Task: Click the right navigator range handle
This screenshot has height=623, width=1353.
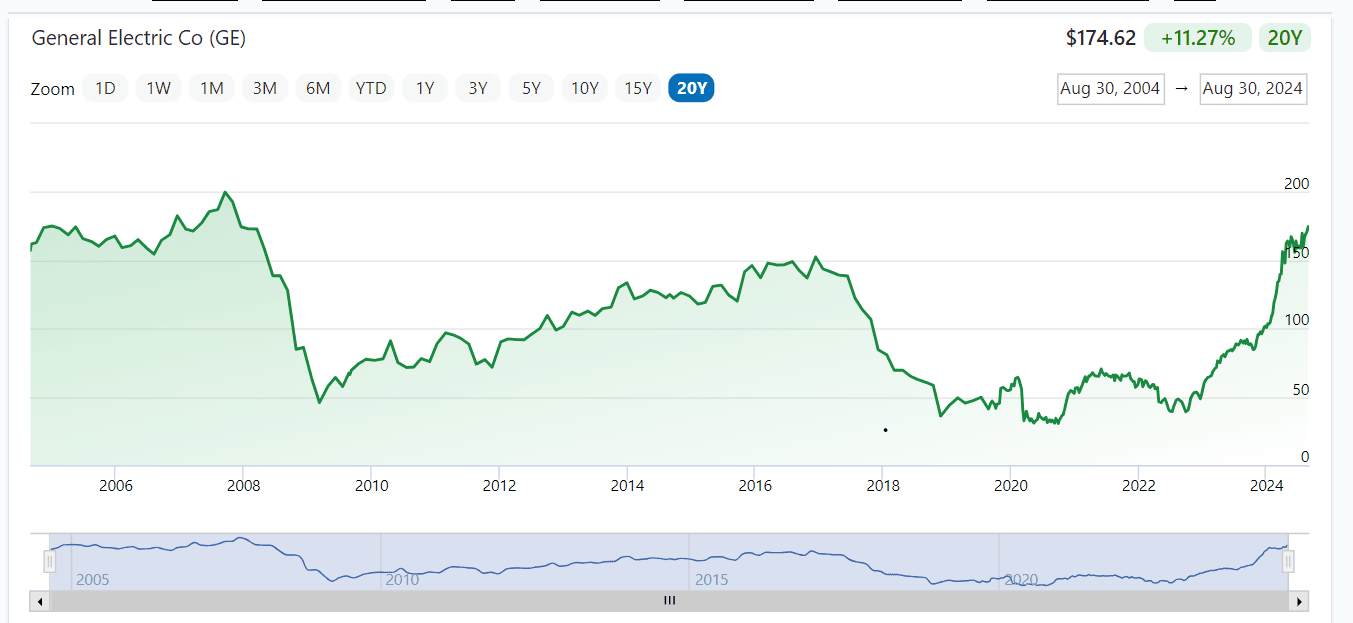Action: 1288,562
